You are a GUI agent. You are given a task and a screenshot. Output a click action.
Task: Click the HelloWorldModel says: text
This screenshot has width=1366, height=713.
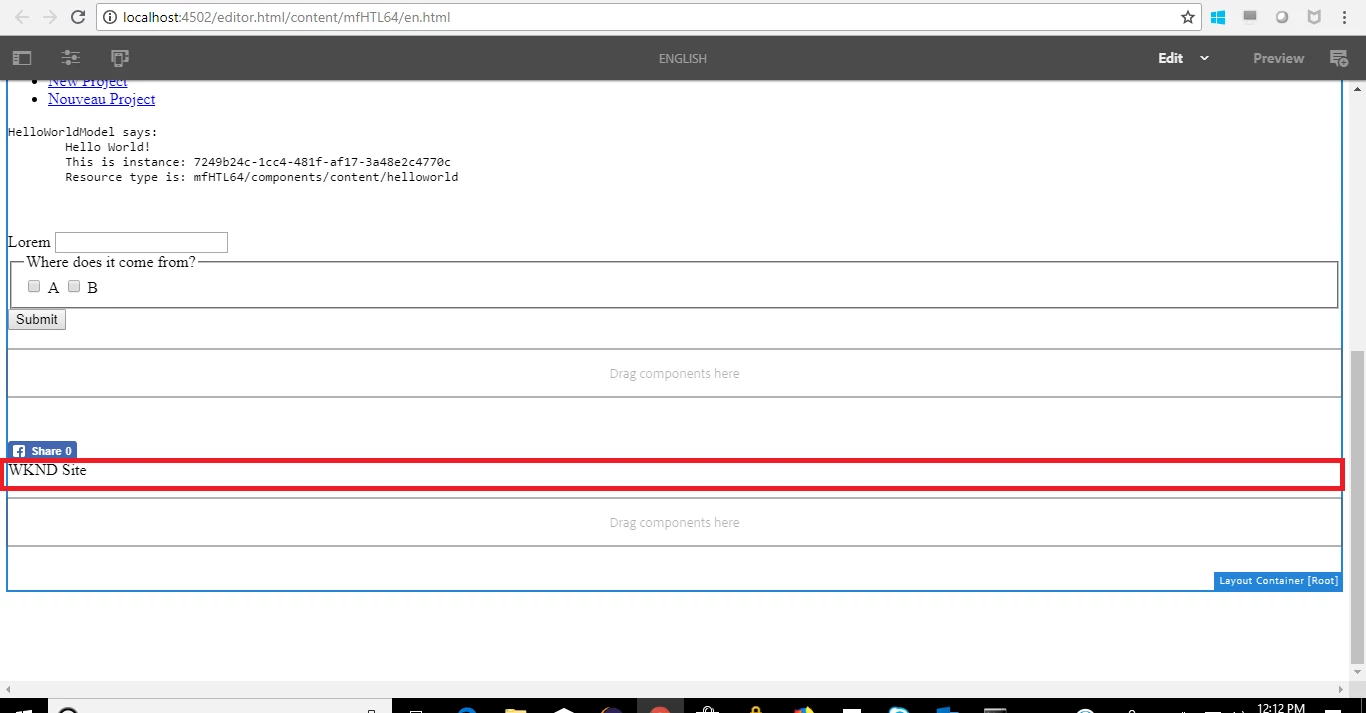coord(82,132)
